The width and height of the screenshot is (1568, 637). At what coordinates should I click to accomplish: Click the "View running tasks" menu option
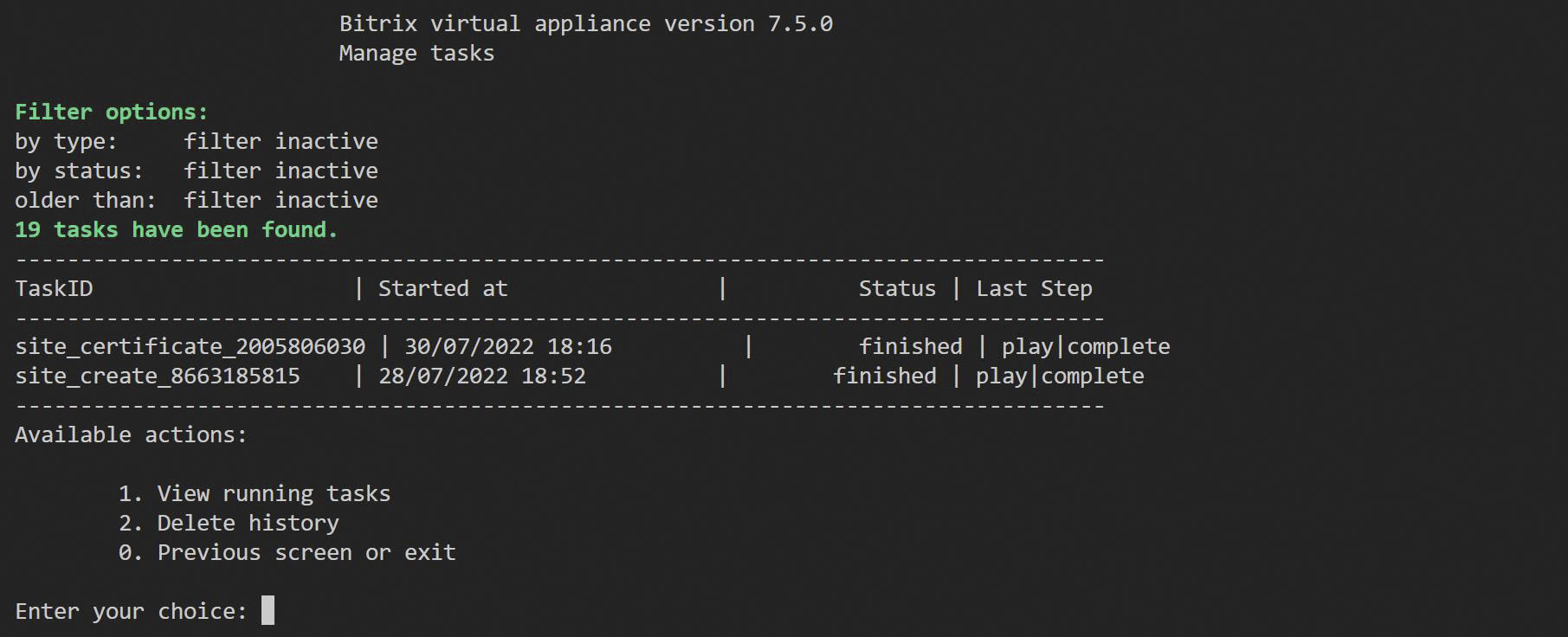pyautogui.click(x=273, y=494)
